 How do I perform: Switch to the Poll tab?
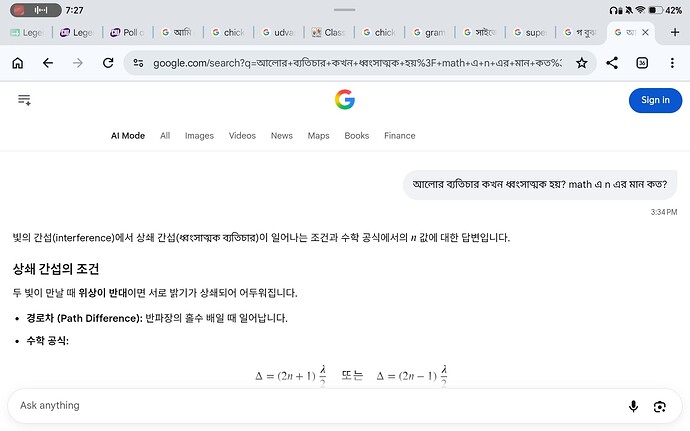tap(128, 33)
